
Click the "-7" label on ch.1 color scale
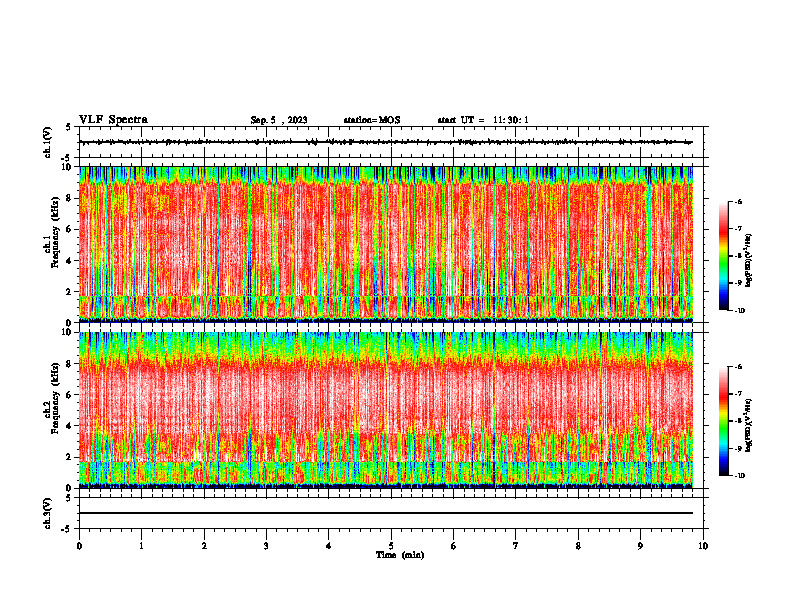point(738,229)
